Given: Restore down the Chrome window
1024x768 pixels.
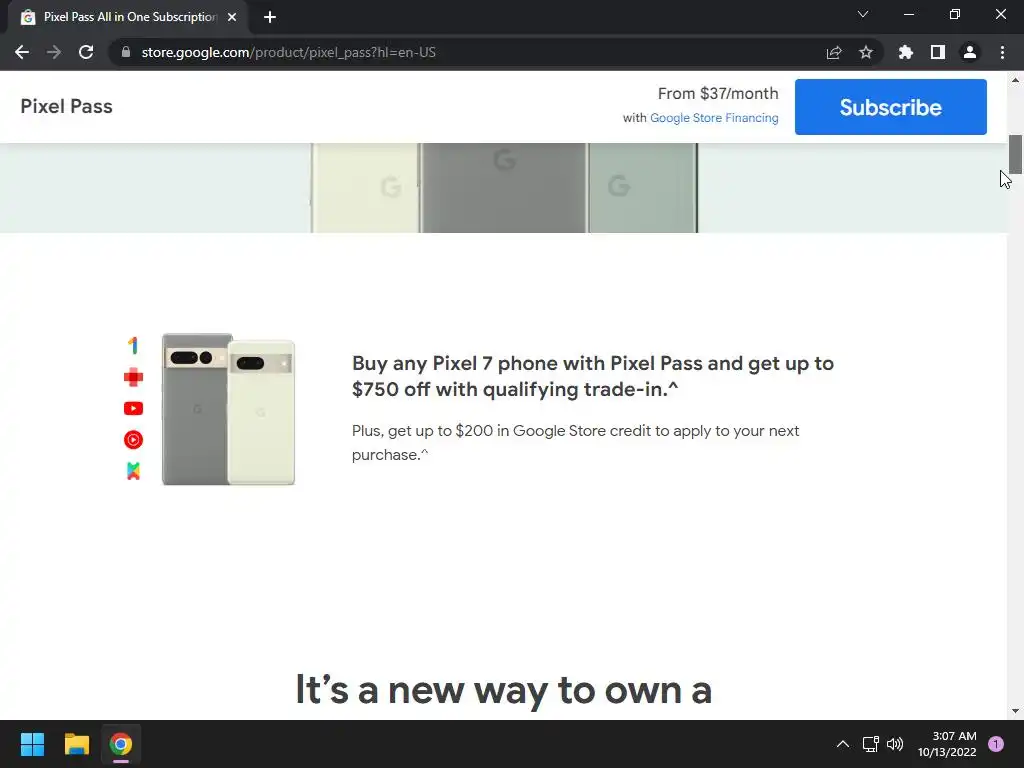Looking at the screenshot, I should pyautogui.click(x=955, y=14).
